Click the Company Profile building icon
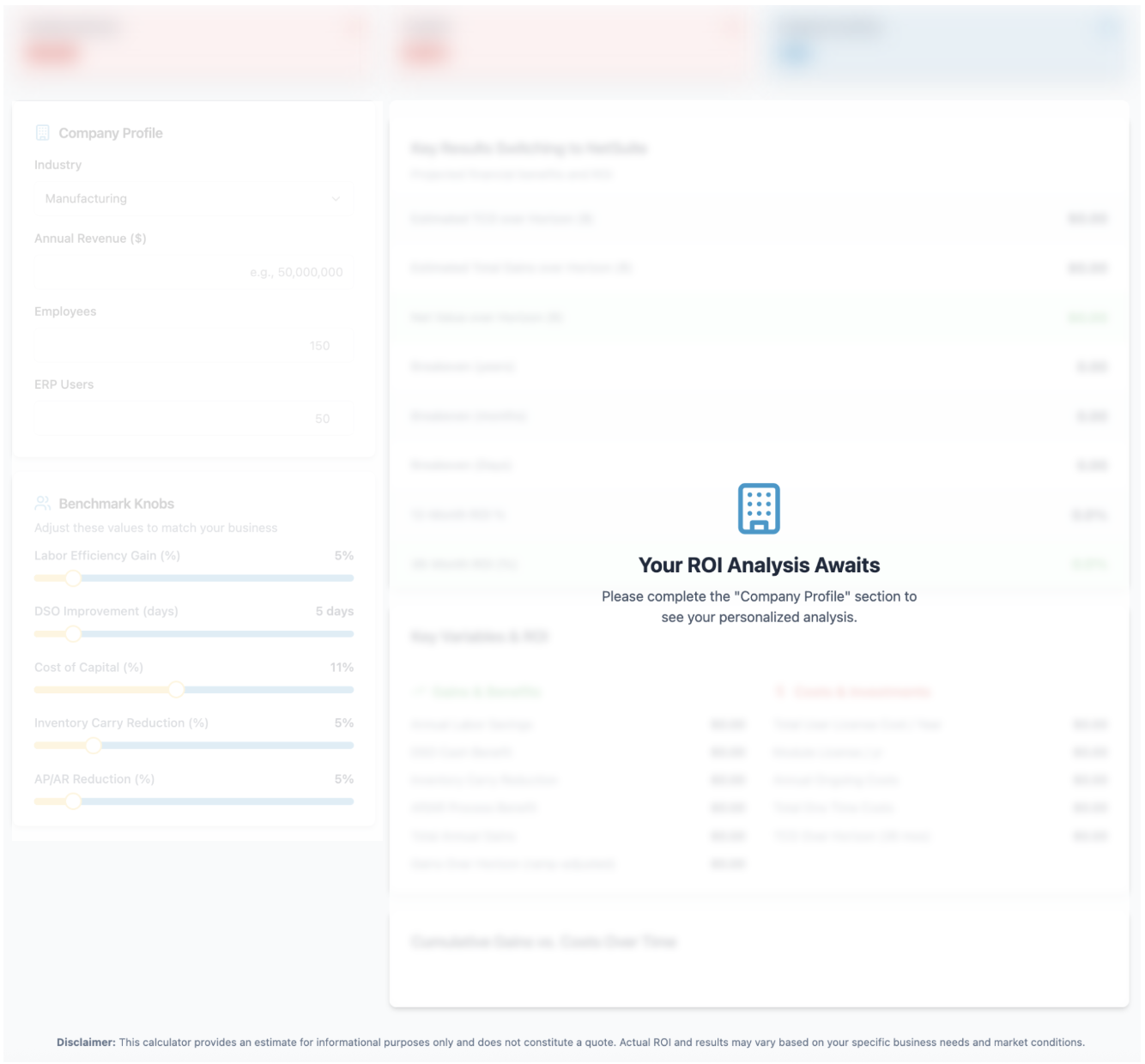 tap(42, 133)
